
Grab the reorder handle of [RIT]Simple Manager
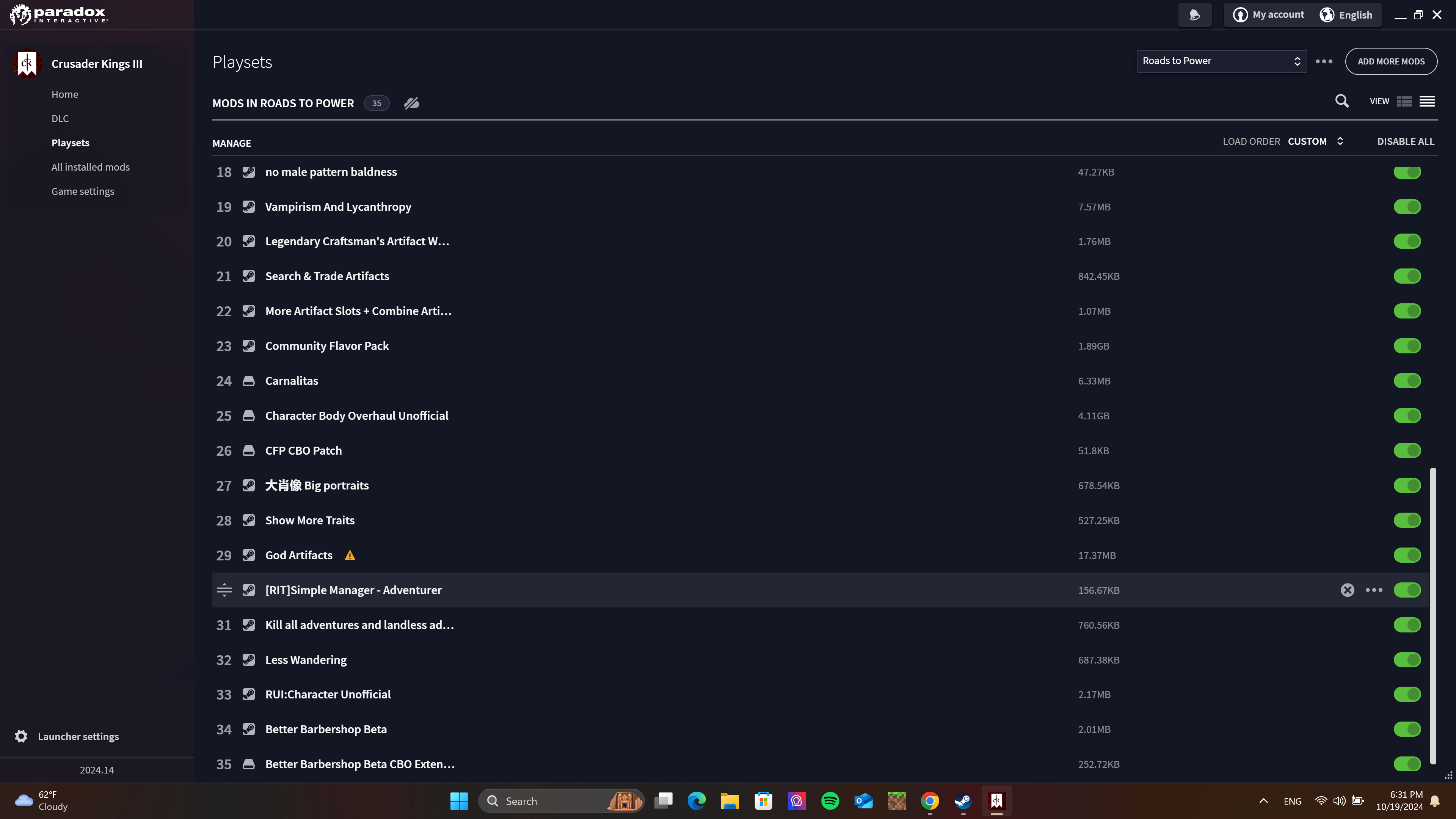click(224, 590)
